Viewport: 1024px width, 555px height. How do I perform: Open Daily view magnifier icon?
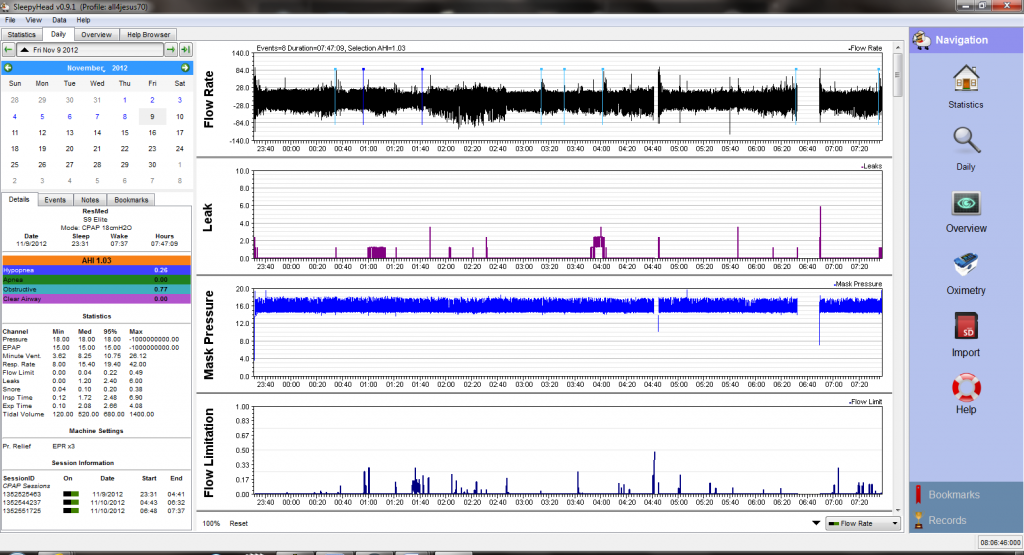[x=965, y=140]
